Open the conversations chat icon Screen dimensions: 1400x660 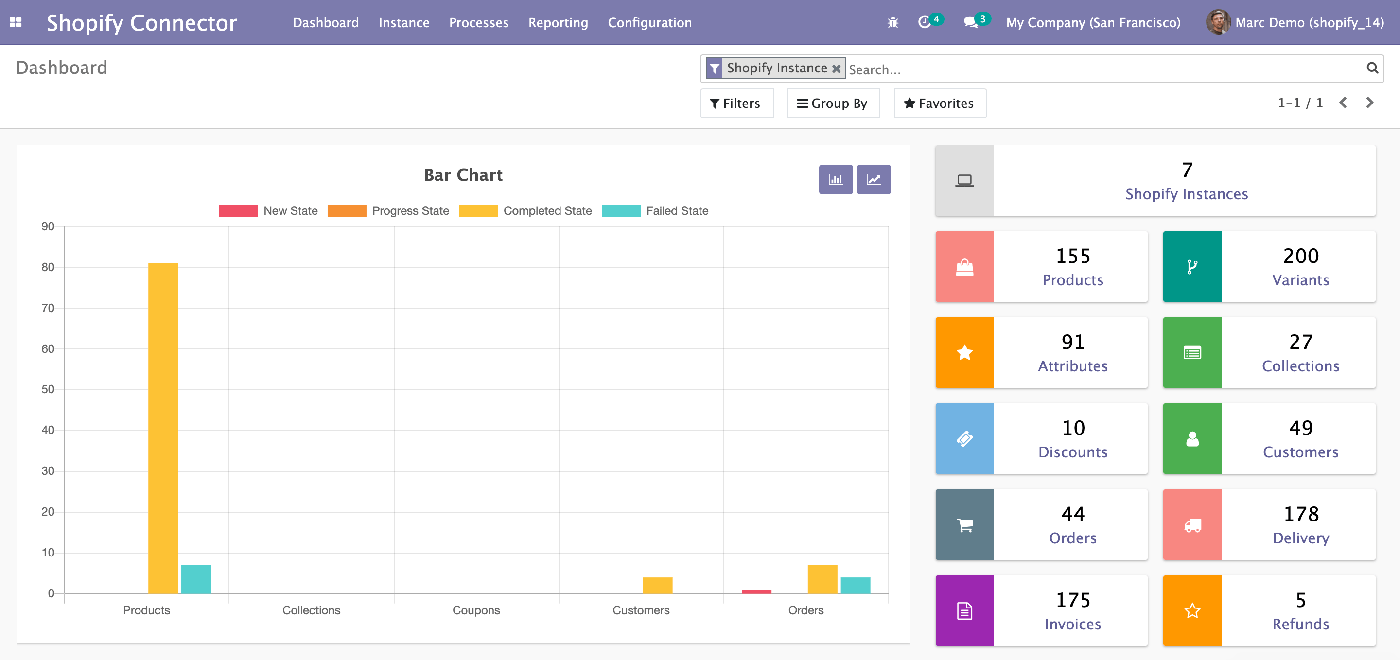click(x=970, y=22)
